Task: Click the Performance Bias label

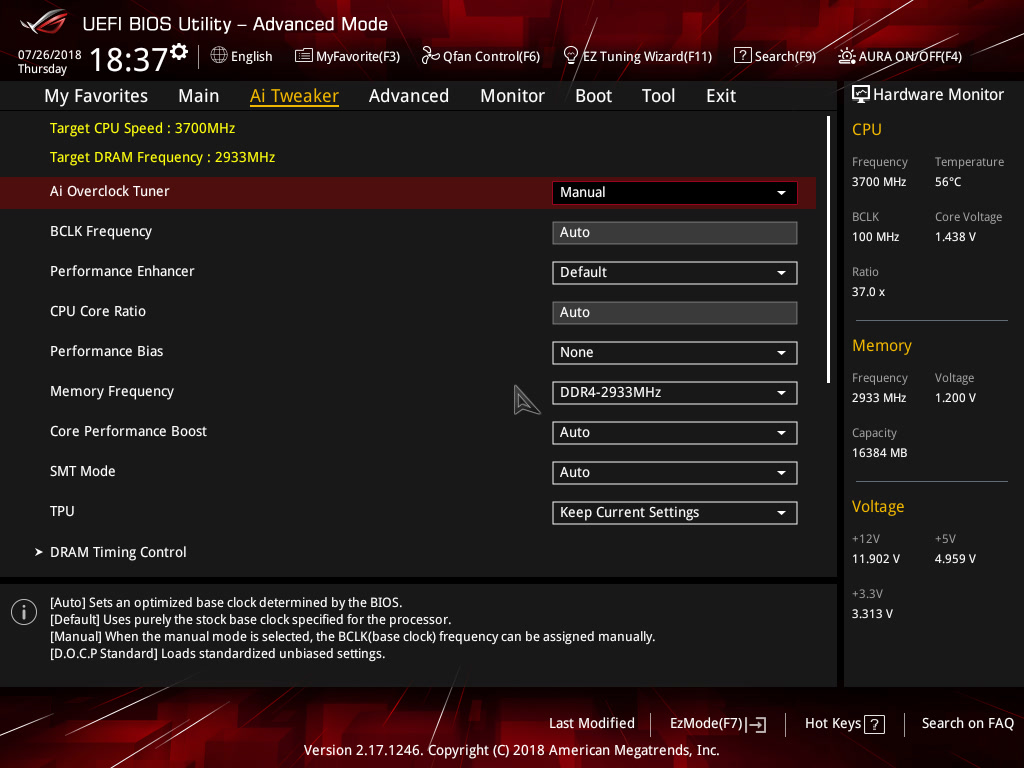Action: (106, 351)
